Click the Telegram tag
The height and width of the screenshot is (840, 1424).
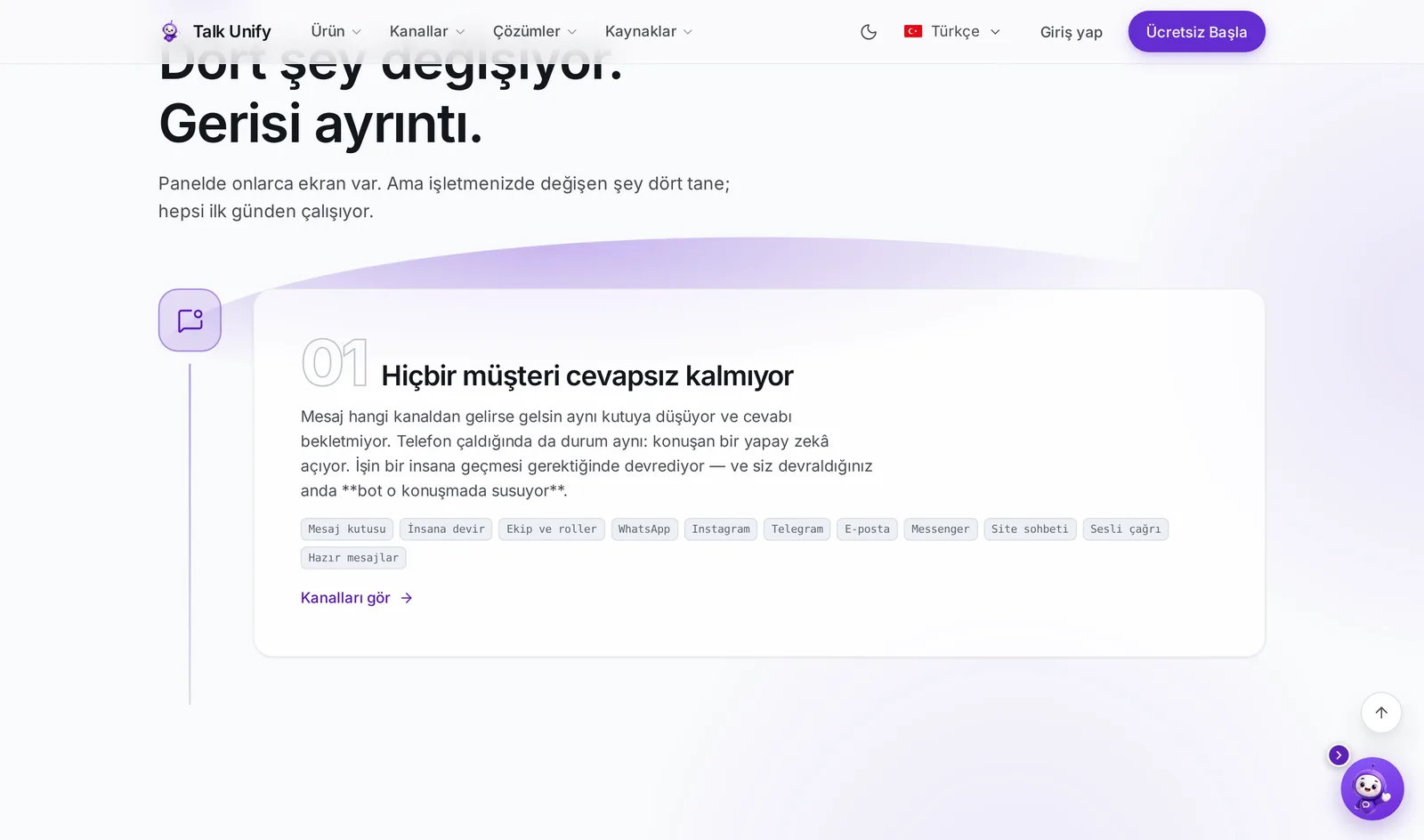point(797,529)
